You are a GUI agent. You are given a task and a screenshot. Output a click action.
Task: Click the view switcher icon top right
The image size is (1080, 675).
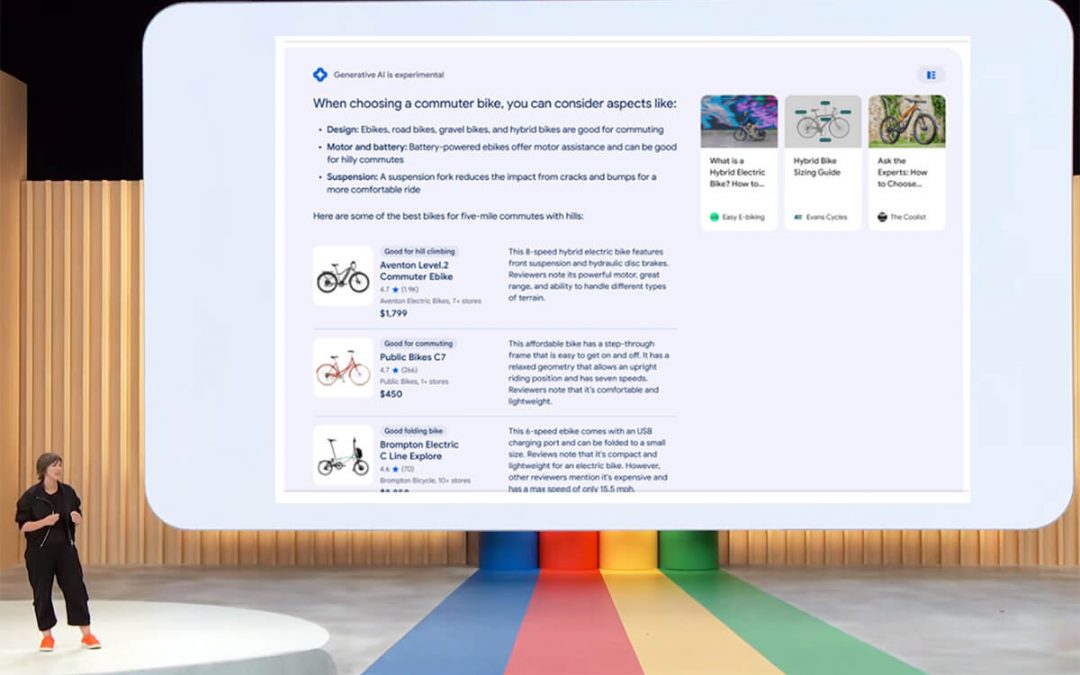(x=931, y=74)
